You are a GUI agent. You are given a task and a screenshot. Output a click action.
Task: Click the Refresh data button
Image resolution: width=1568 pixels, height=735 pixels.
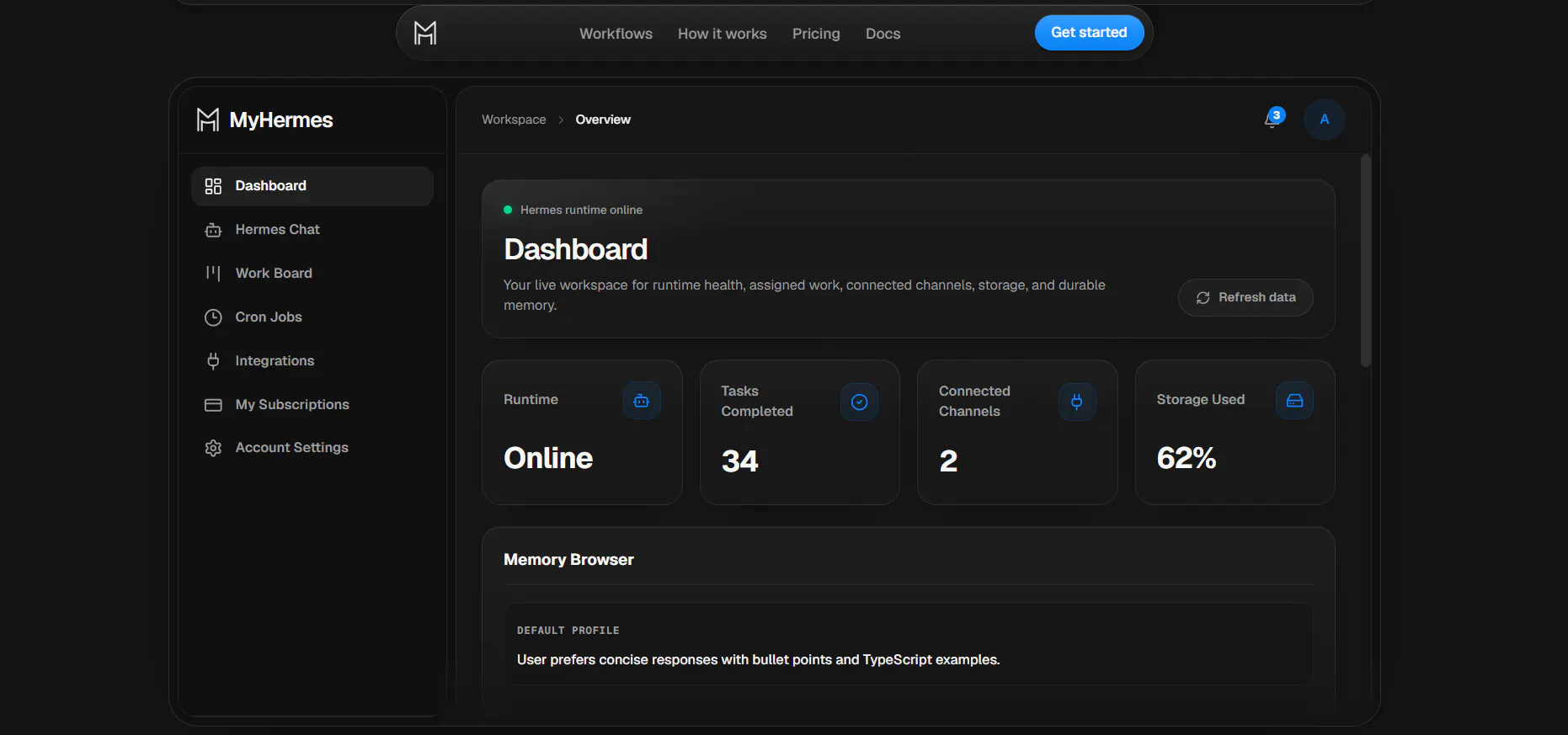click(x=1245, y=297)
